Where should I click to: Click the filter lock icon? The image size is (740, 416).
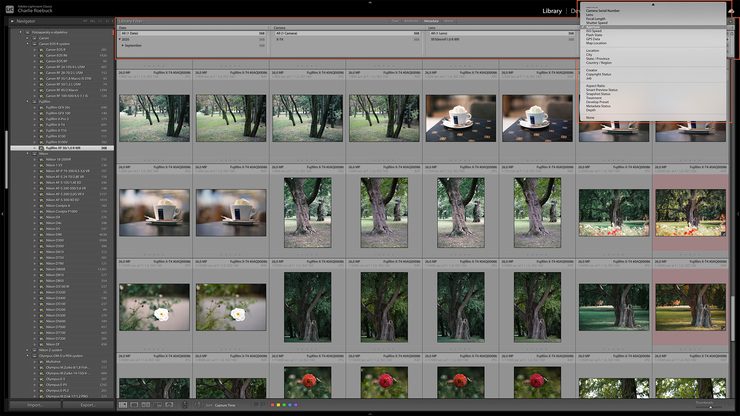[731, 22]
